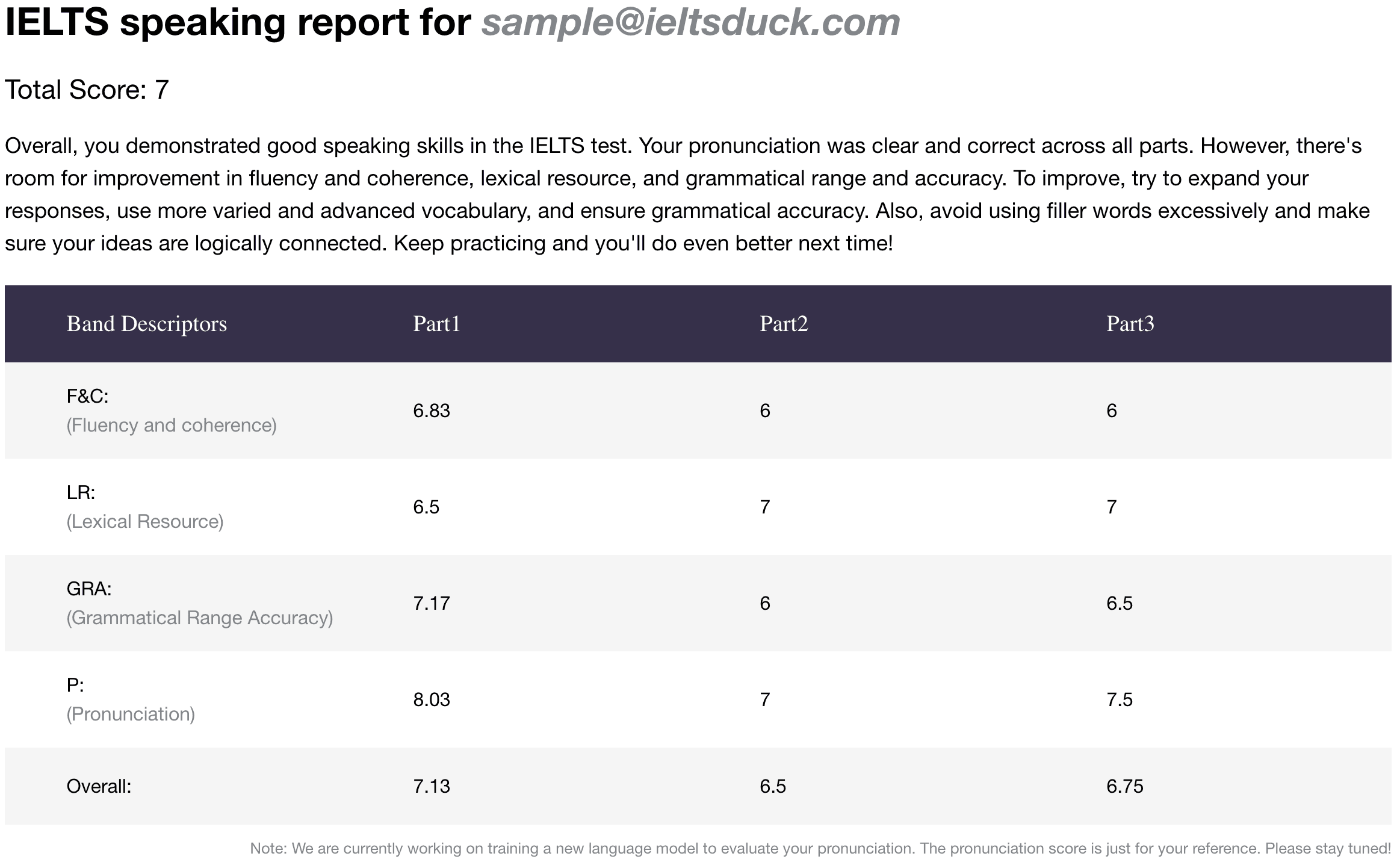Click the Pronunciation Part3 score 7.5
1394x868 pixels.
click(1119, 699)
